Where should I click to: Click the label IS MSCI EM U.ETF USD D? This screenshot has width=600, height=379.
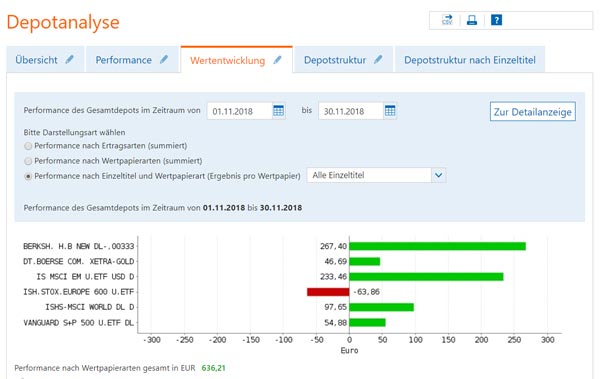pos(85,276)
